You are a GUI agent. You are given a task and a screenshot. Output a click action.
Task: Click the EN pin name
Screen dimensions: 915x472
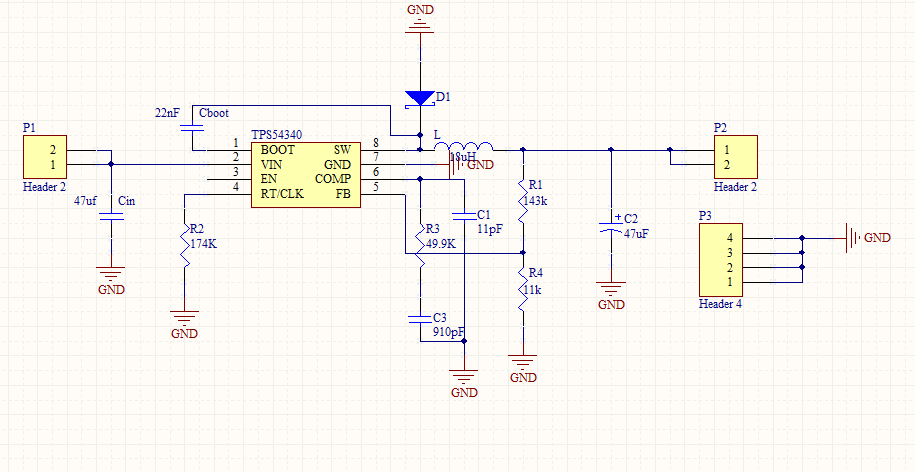coord(268,179)
